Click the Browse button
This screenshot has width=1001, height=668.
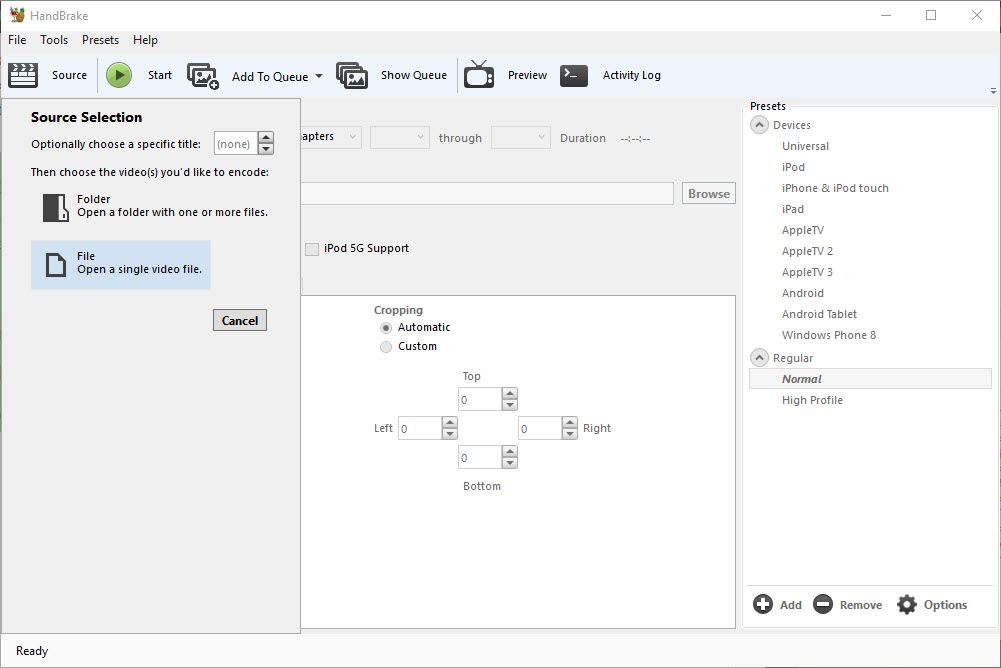(x=709, y=194)
